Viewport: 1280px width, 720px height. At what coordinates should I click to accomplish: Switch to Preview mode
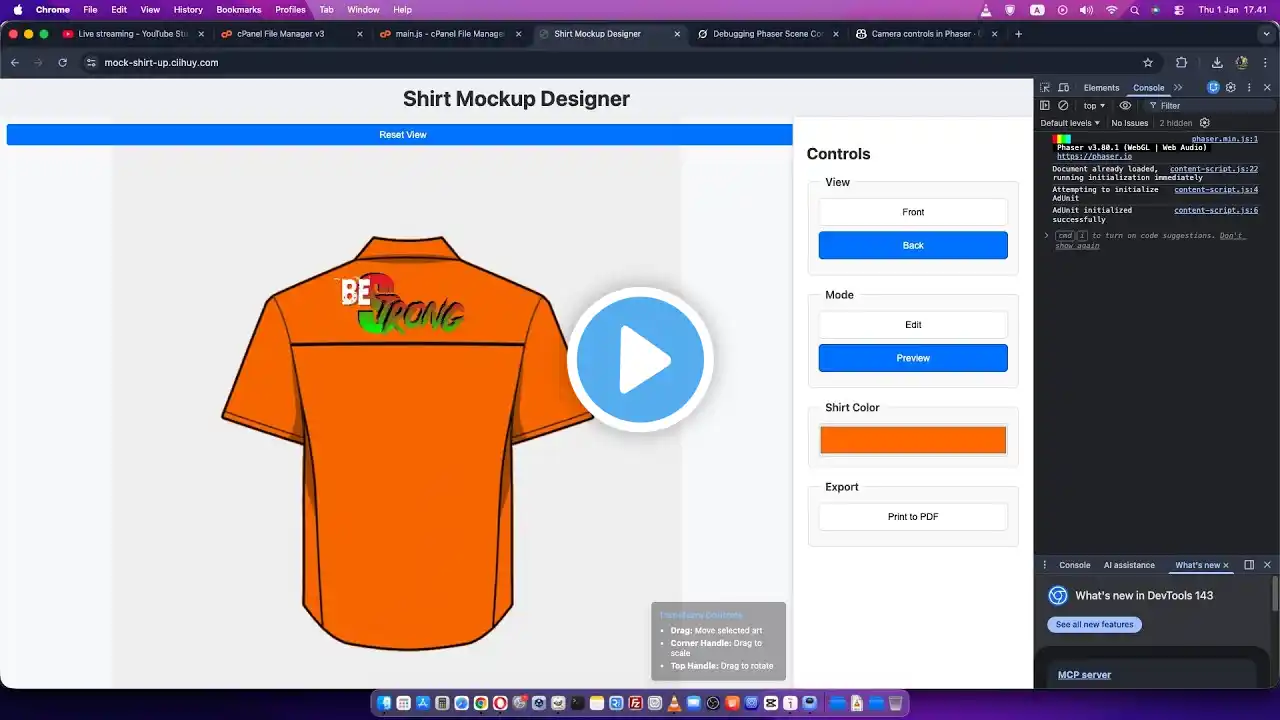pos(913,358)
